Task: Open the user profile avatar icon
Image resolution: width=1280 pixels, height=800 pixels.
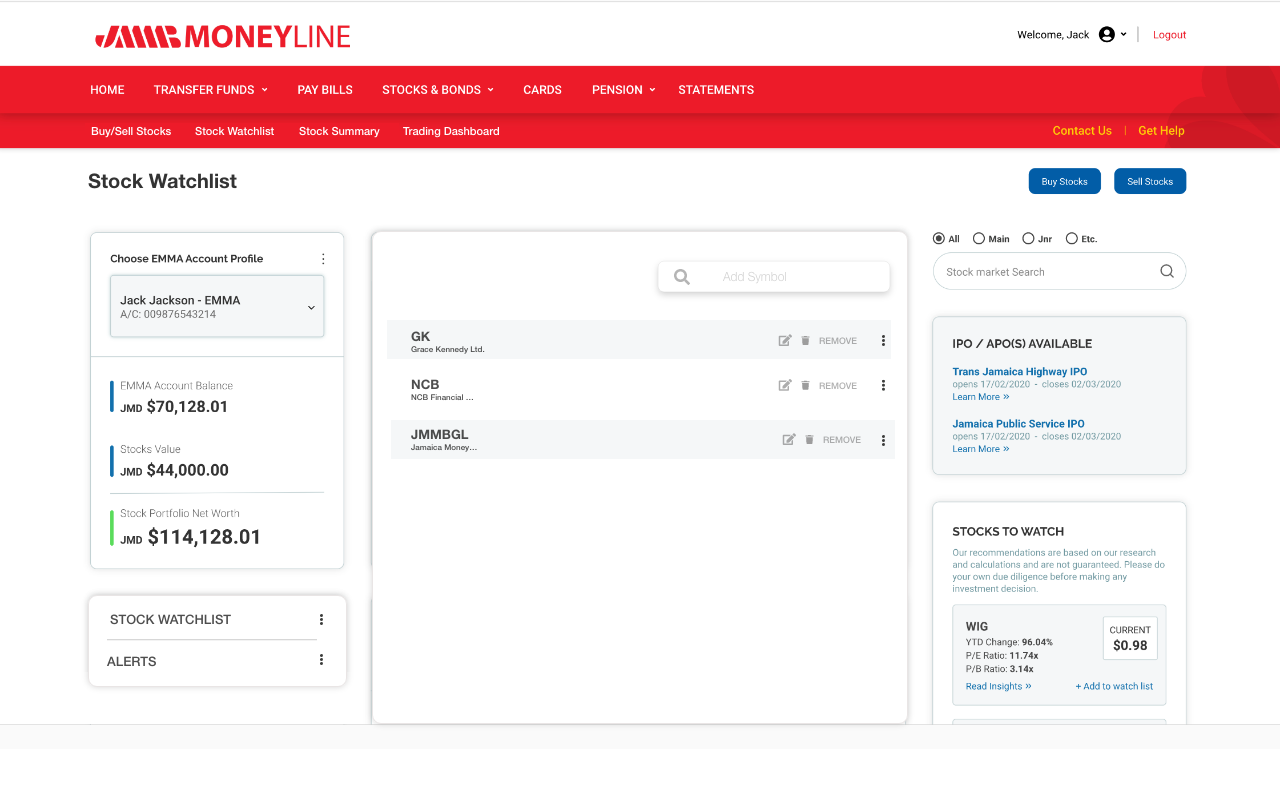Action: click(x=1106, y=34)
